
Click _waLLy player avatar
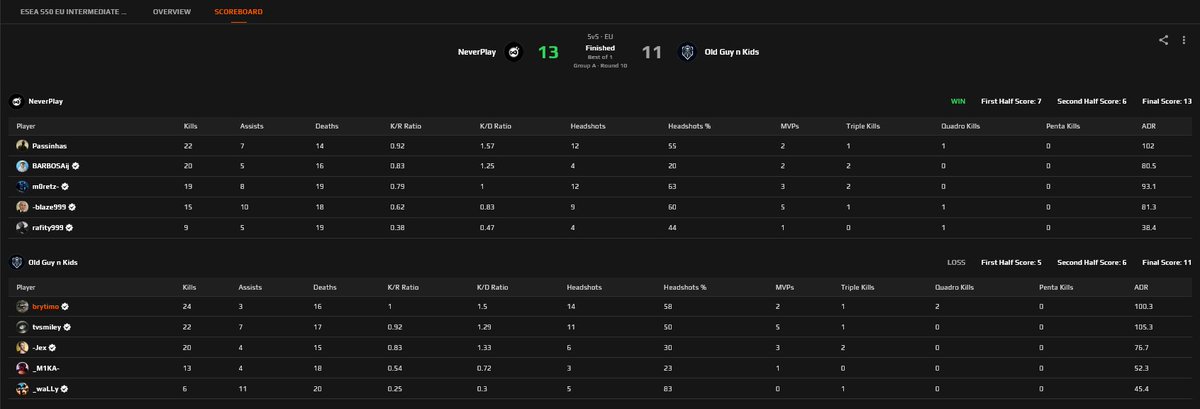pyautogui.click(x=22, y=388)
